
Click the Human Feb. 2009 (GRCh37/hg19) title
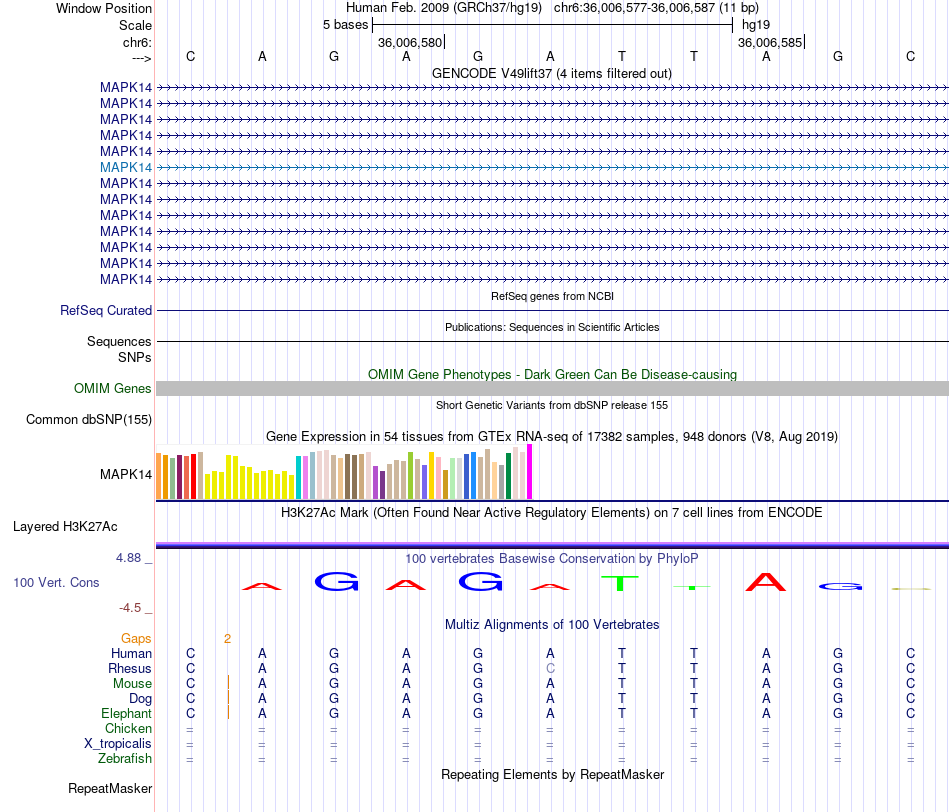click(x=446, y=8)
